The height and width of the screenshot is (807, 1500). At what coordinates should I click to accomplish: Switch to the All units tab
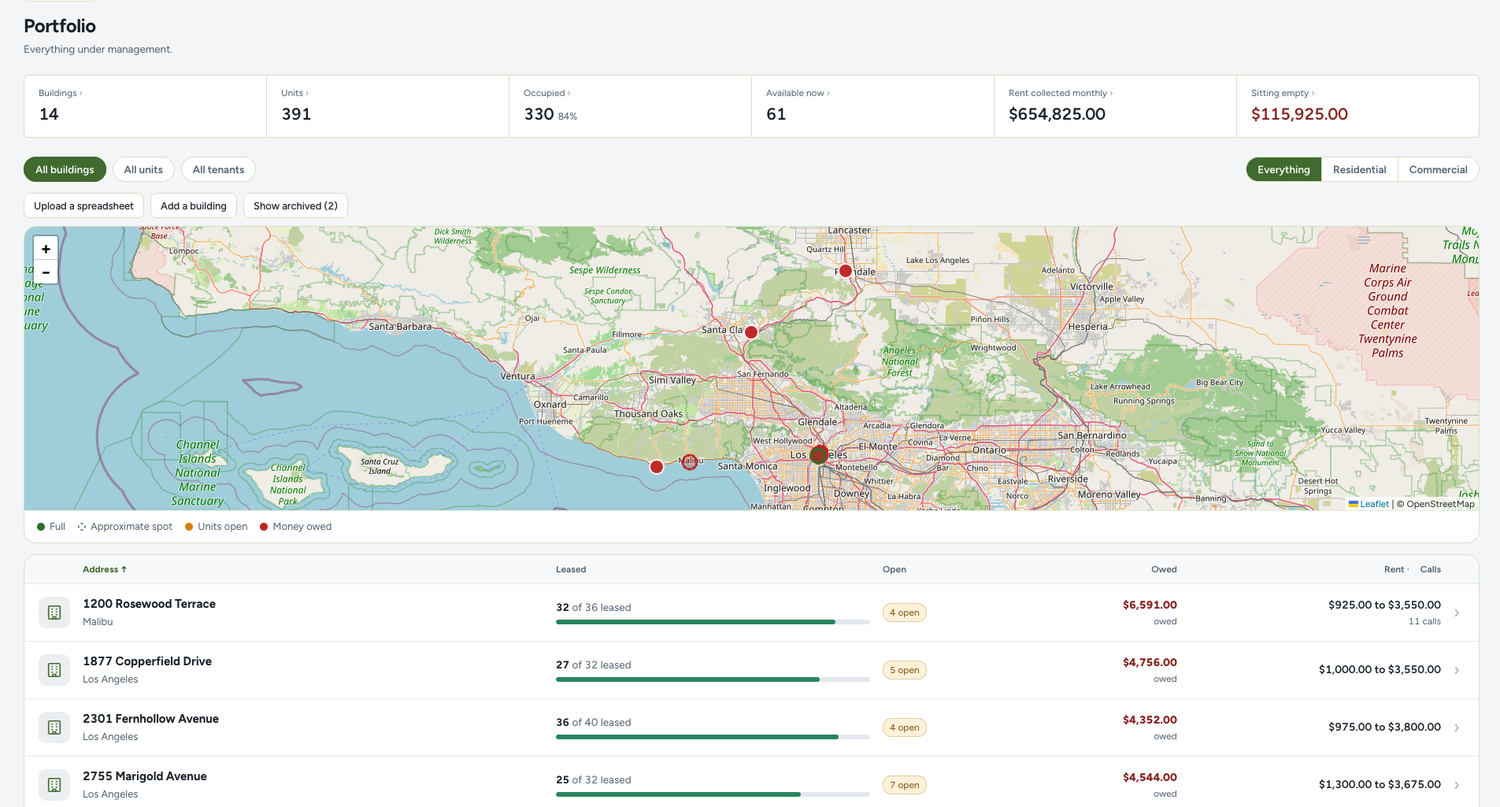pyautogui.click(x=143, y=170)
